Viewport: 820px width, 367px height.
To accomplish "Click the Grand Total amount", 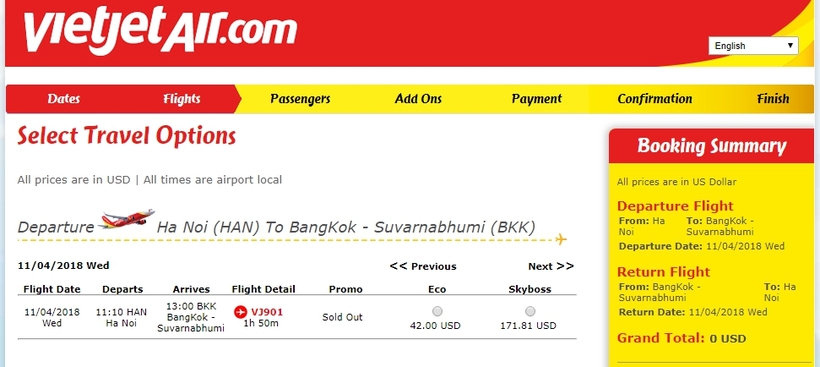I will click(x=727, y=339).
